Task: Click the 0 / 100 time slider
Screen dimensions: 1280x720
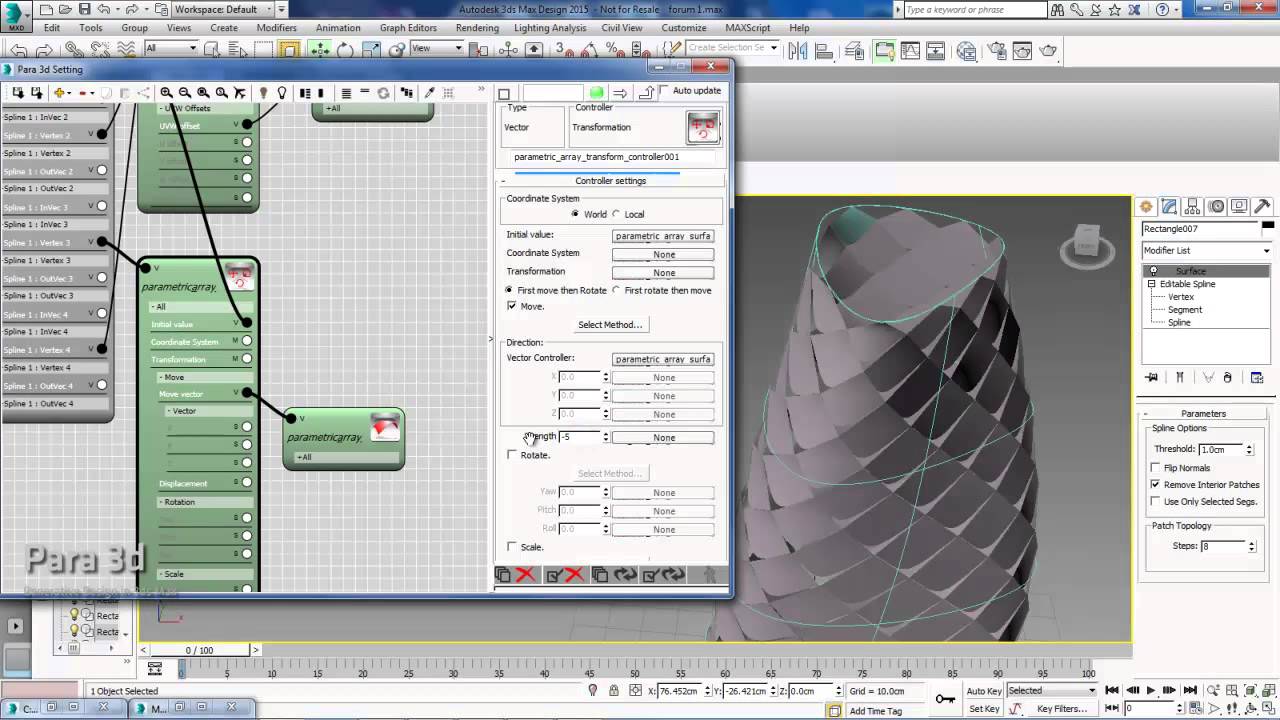Action: 199,650
